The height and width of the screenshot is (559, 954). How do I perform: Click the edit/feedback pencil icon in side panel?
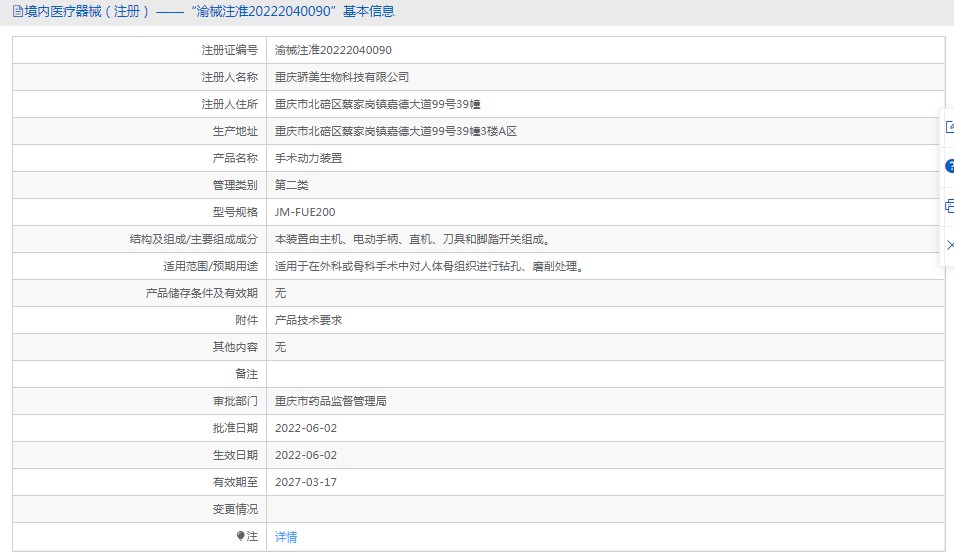[x=950, y=127]
